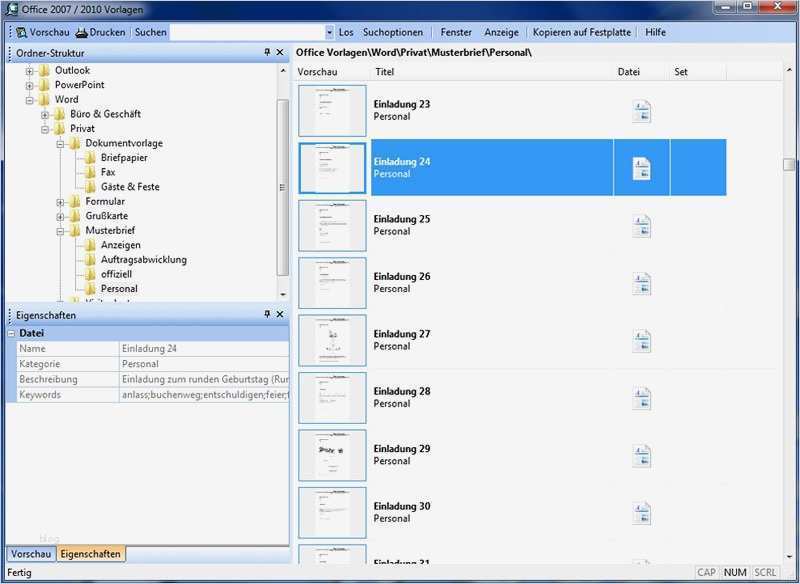Select the Gäste & Feste folder
The width and height of the screenshot is (800, 584).
[x=130, y=187]
